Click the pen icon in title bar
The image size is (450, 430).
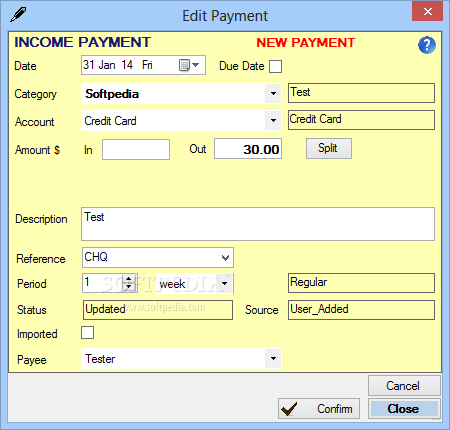pos(18,15)
